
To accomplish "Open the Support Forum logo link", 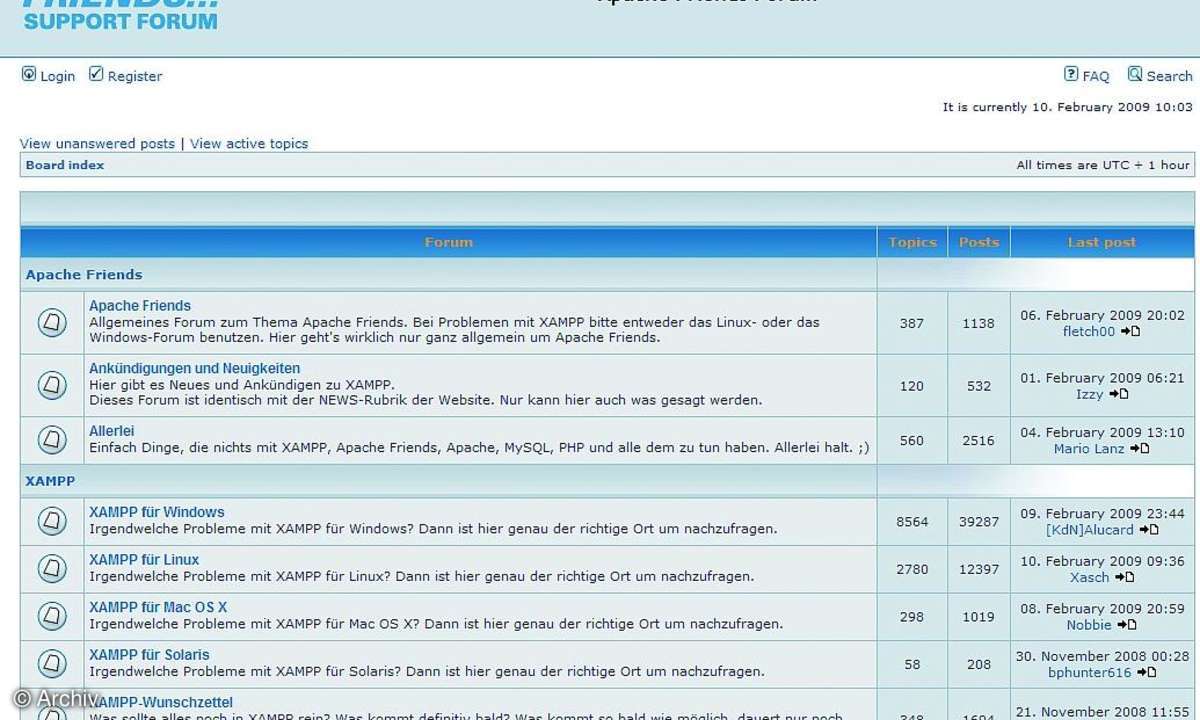I will (120, 15).
